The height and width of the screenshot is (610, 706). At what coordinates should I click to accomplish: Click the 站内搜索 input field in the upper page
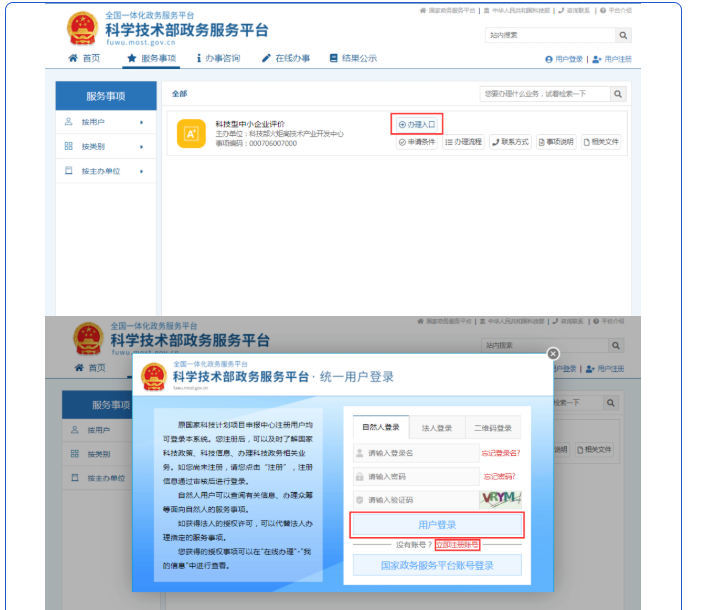click(550, 35)
